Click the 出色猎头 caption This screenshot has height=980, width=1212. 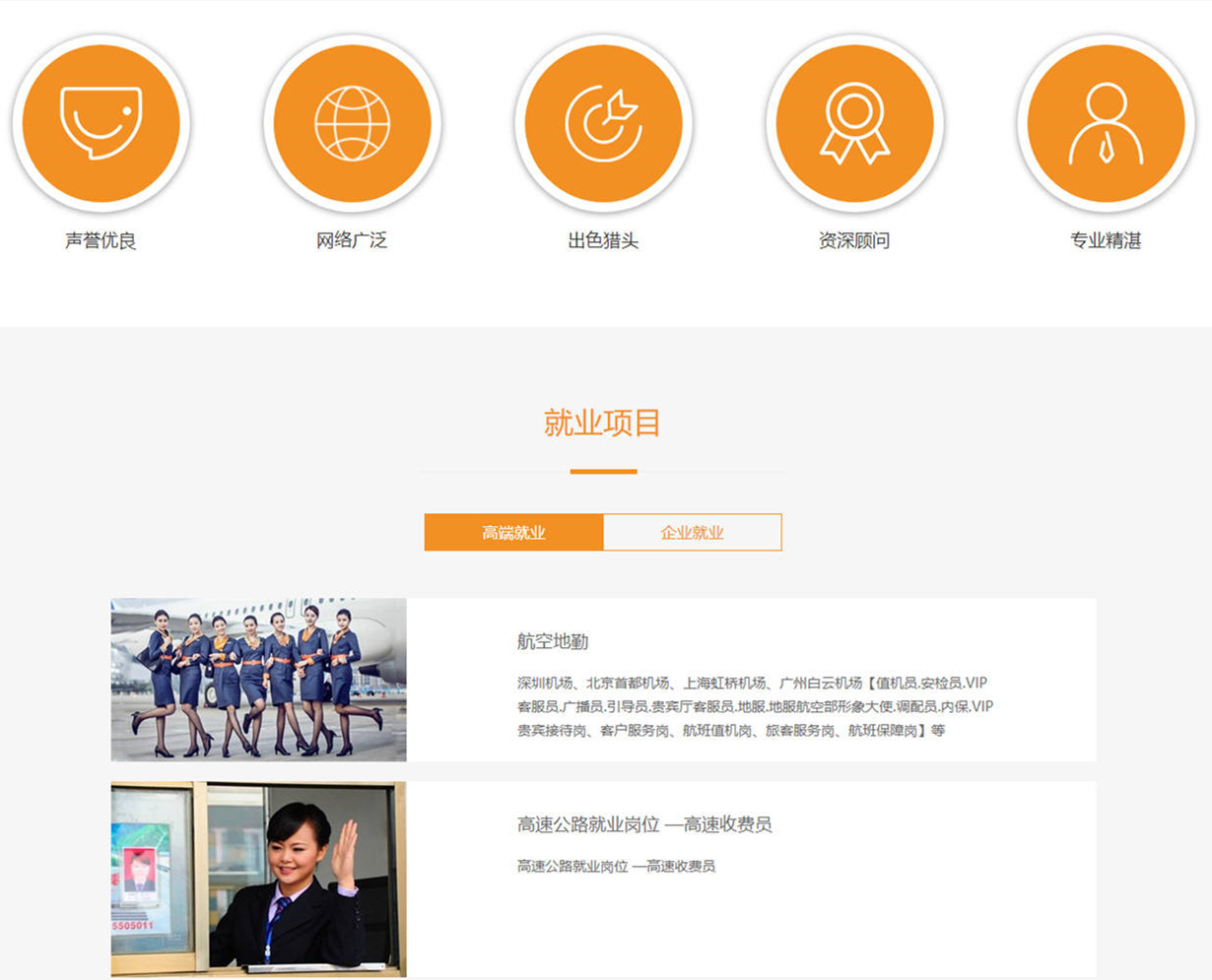click(x=603, y=240)
